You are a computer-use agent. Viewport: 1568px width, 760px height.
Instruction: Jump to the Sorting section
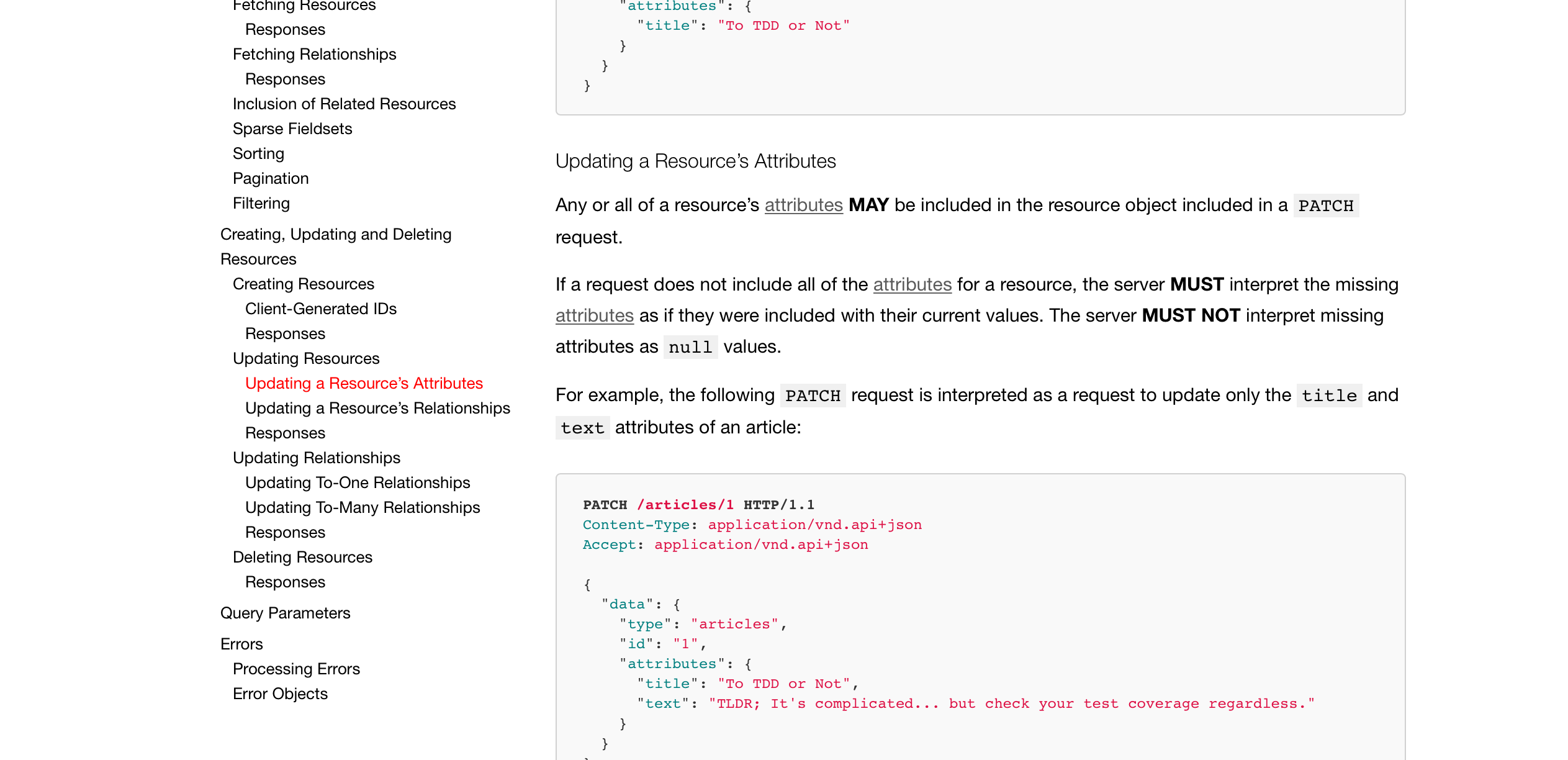click(258, 153)
